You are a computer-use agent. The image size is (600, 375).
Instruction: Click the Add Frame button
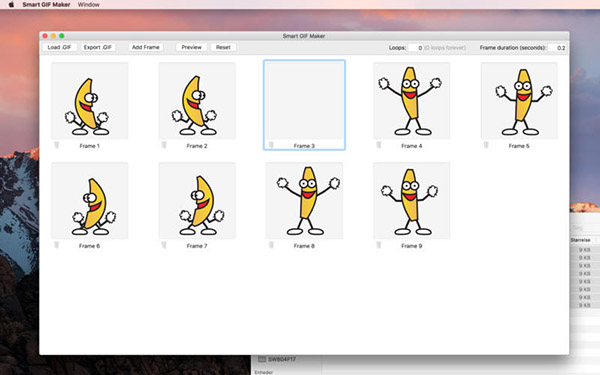[145, 47]
